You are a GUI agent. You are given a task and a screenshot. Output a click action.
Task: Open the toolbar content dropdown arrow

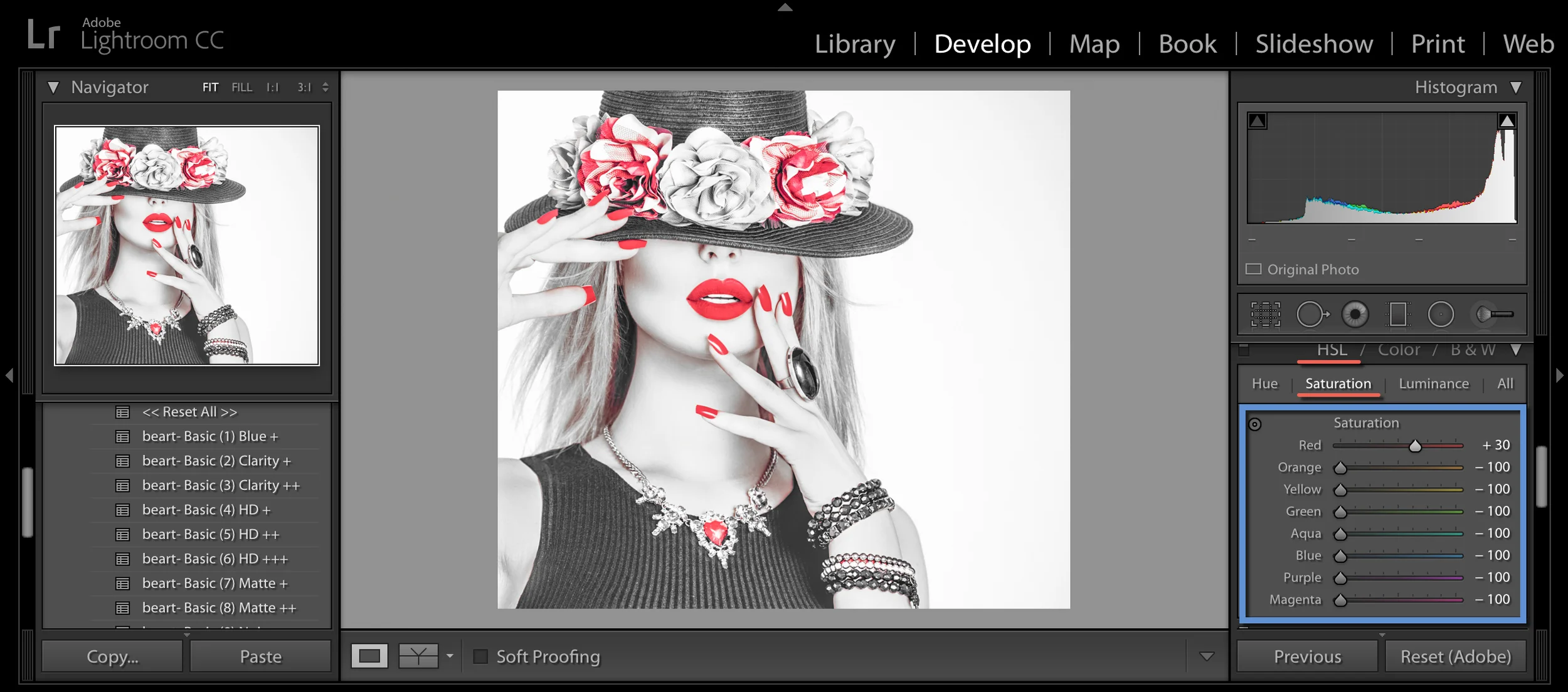point(1207,656)
